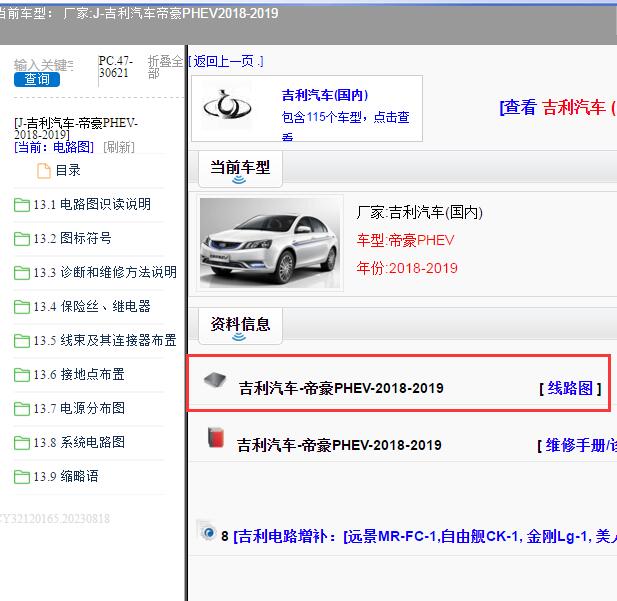Open the 吉利汽车(国内) brand link
The image size is (617, 601).
pos(325,95)
